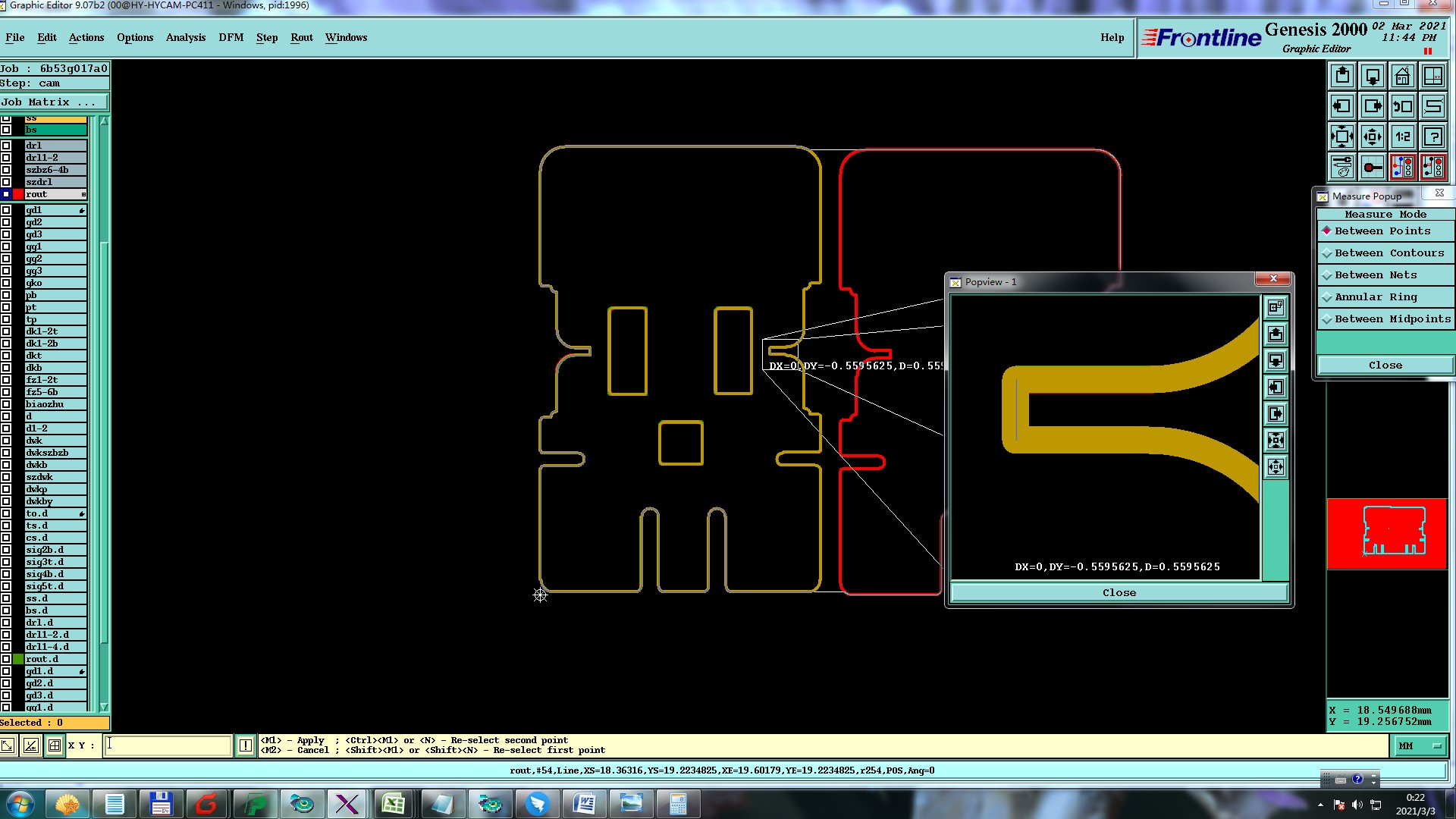Open the MM units dropdown
Screen dimensions: 1456x819
pos(1420,746)
